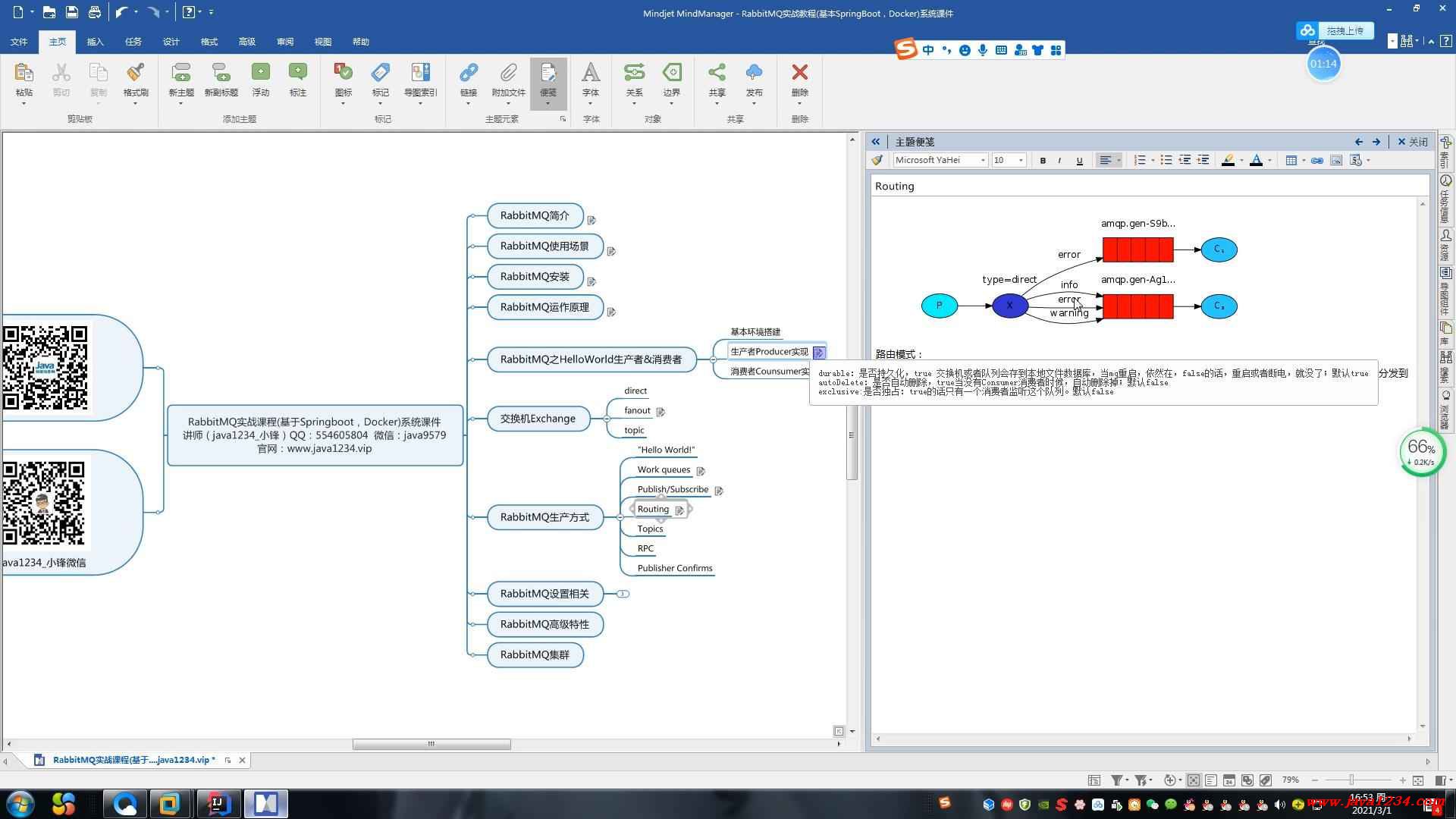
Task: Click the 剪切 scissors icon
Action: click(61, 73)
